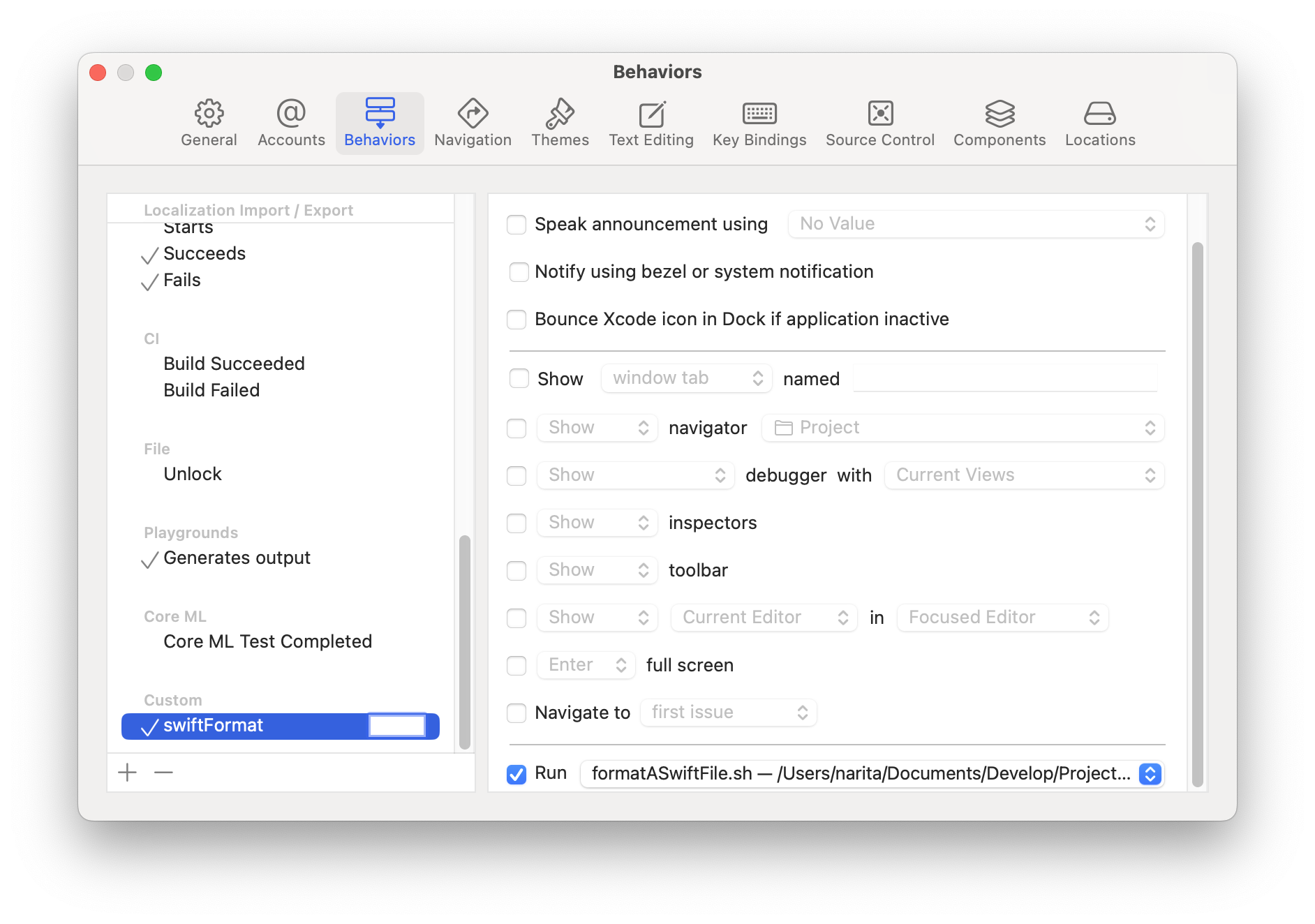Select the Unlock file behavior
Screen dimensions: 1315x924
[281, 475]
